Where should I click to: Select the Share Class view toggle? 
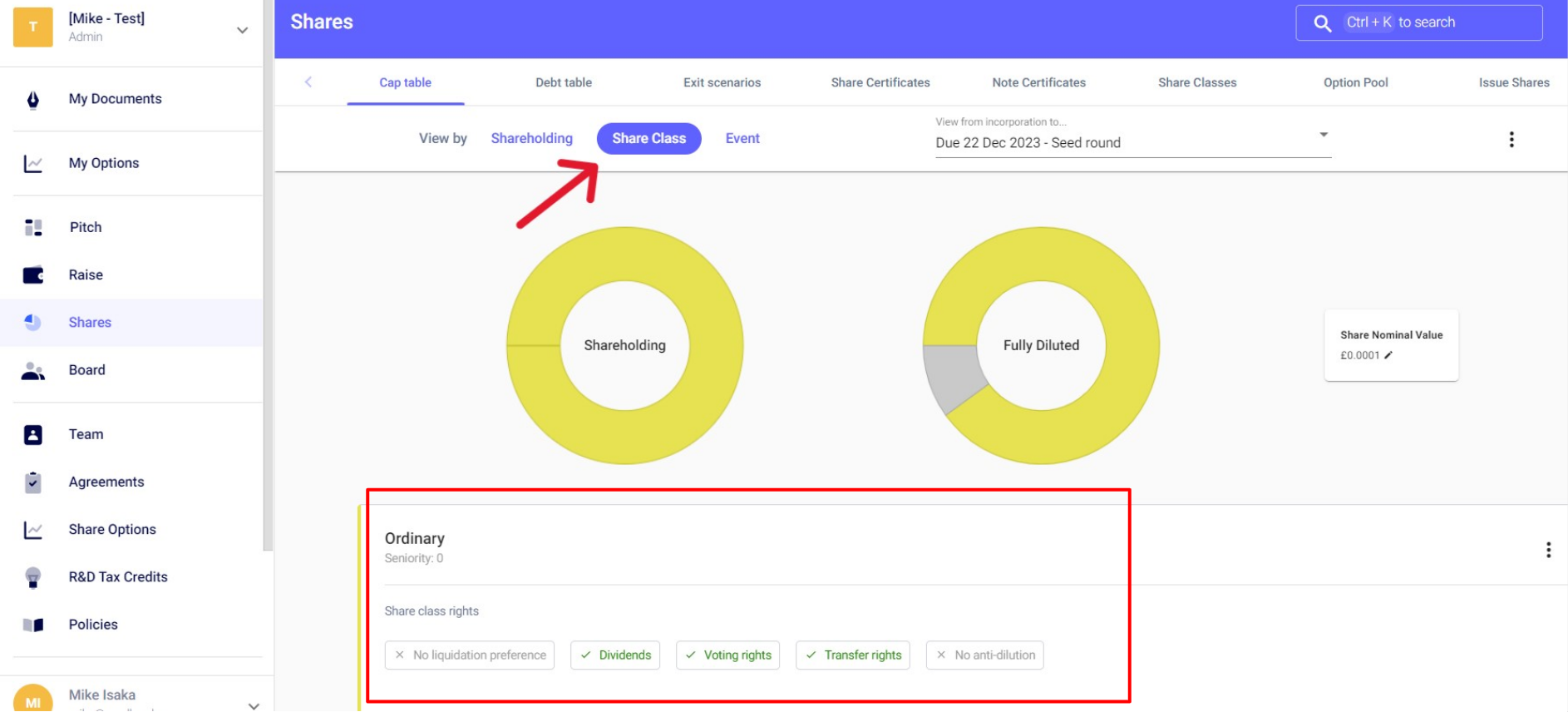click(x=648, y=139)
